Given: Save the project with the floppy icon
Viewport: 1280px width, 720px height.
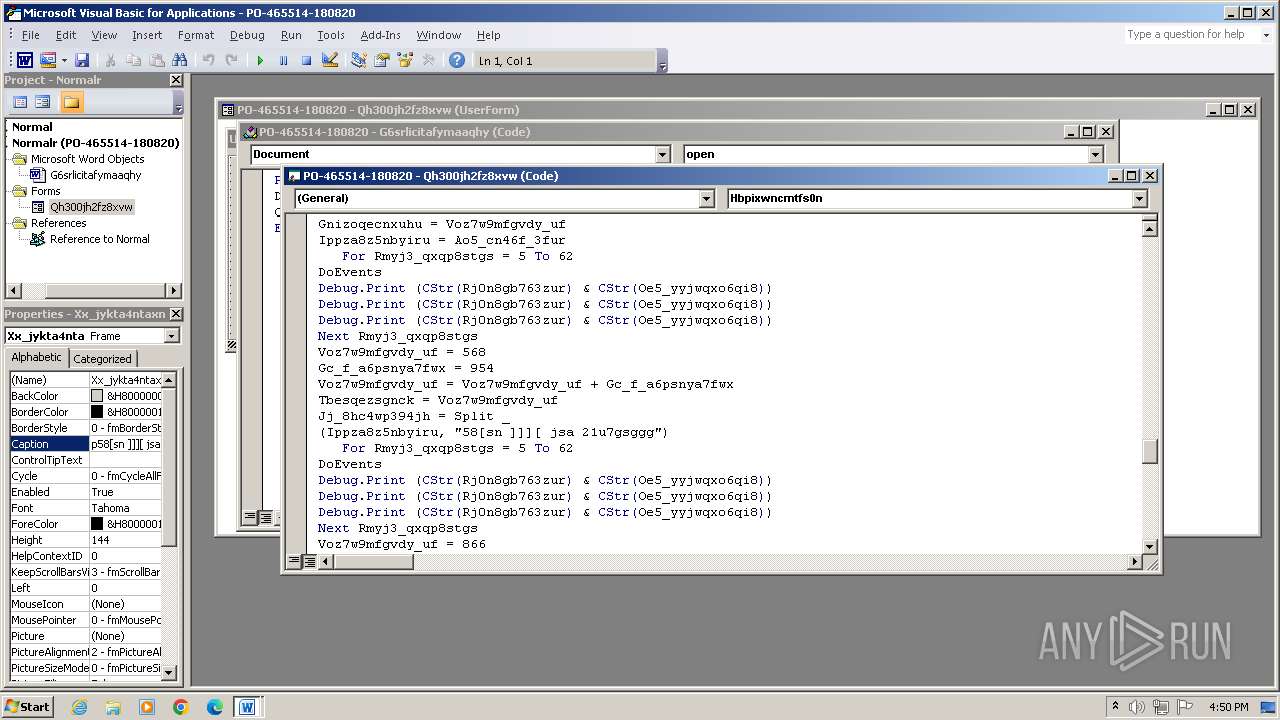Looking at the screenshot, I should (82, 61).
